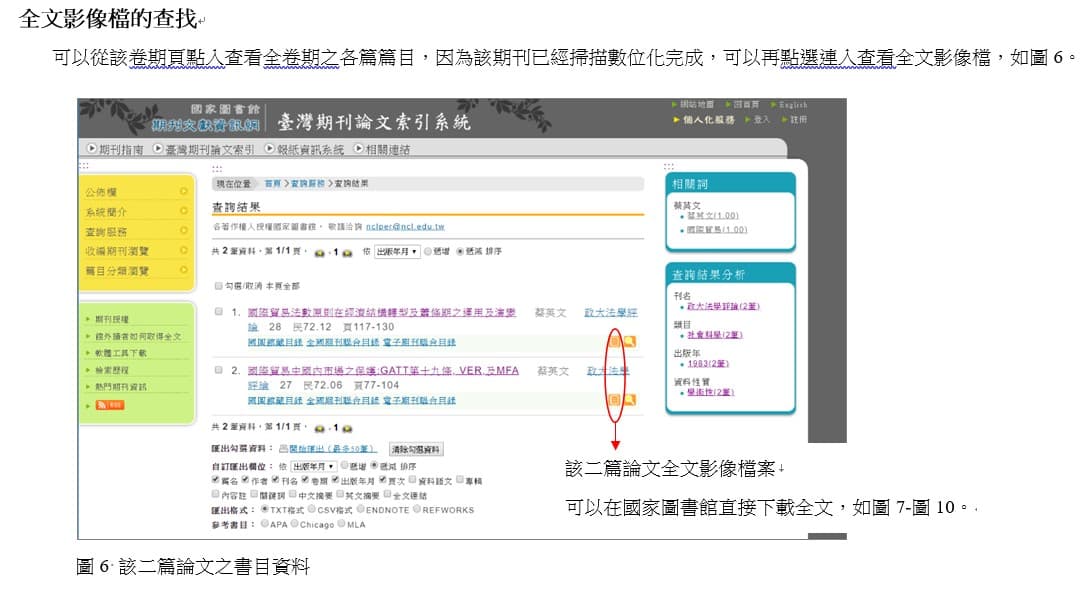Viewport: 1087px width, 593px height.
Task: Open 系統簡介 in the yellow sidebar
Action: (106, 212)
